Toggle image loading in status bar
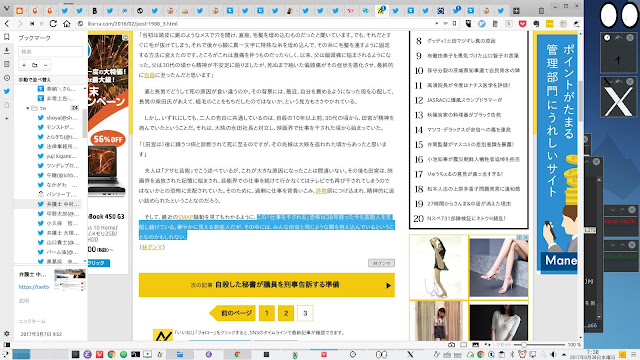Viewport: 640px width, 360px height. click(476, 345)
